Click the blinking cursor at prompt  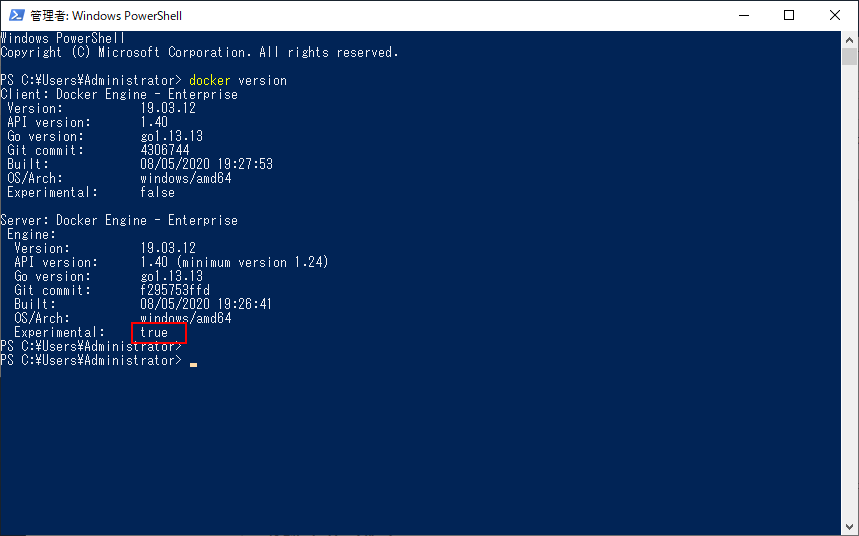[x=193, y=364]
